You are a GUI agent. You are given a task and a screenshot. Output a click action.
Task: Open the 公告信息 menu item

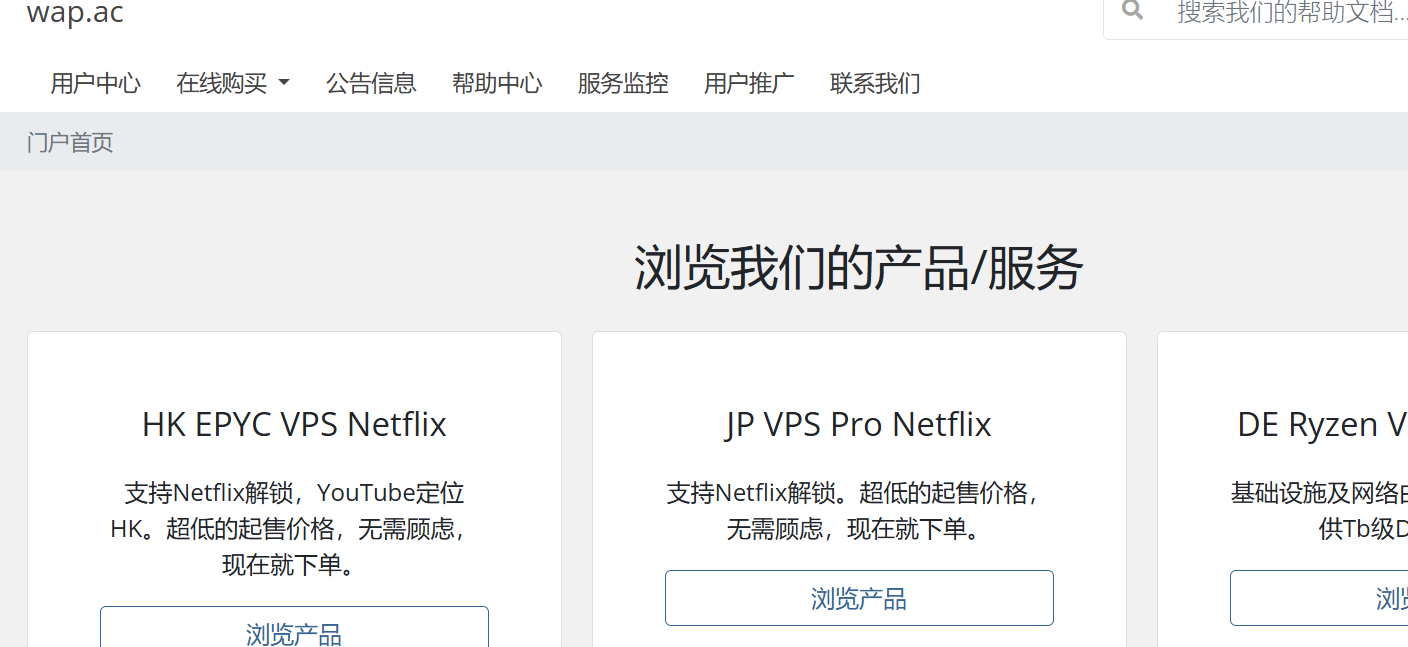pos(371,83)
